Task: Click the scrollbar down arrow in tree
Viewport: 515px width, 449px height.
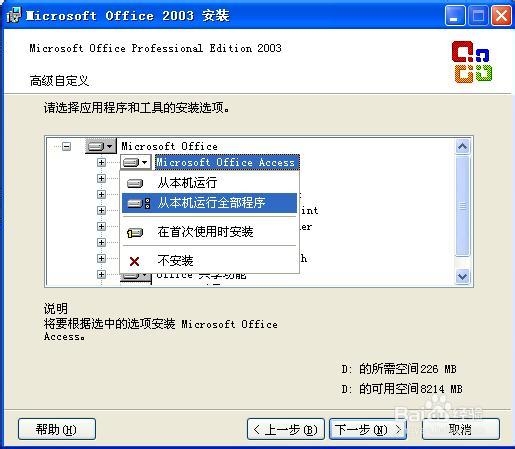Action: 463,276
